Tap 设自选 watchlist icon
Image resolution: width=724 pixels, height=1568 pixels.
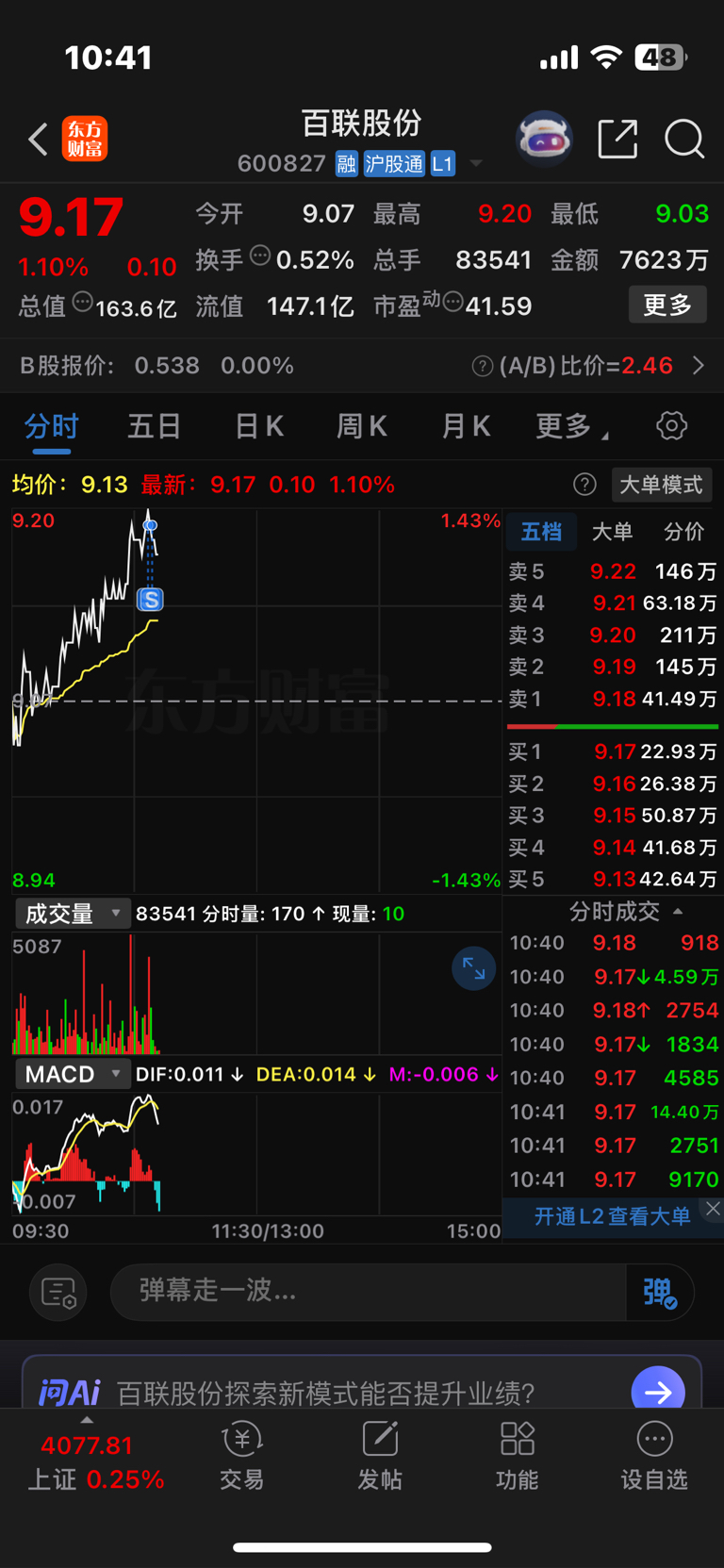pyautogui.click(x=654, y=1458)
